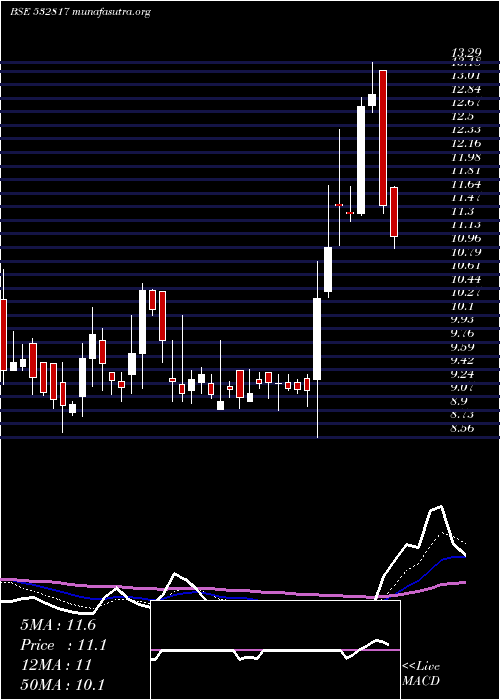
Task: Click the 'BSE 532817 munafasutra.org' chart title
Action: point(80,12)
